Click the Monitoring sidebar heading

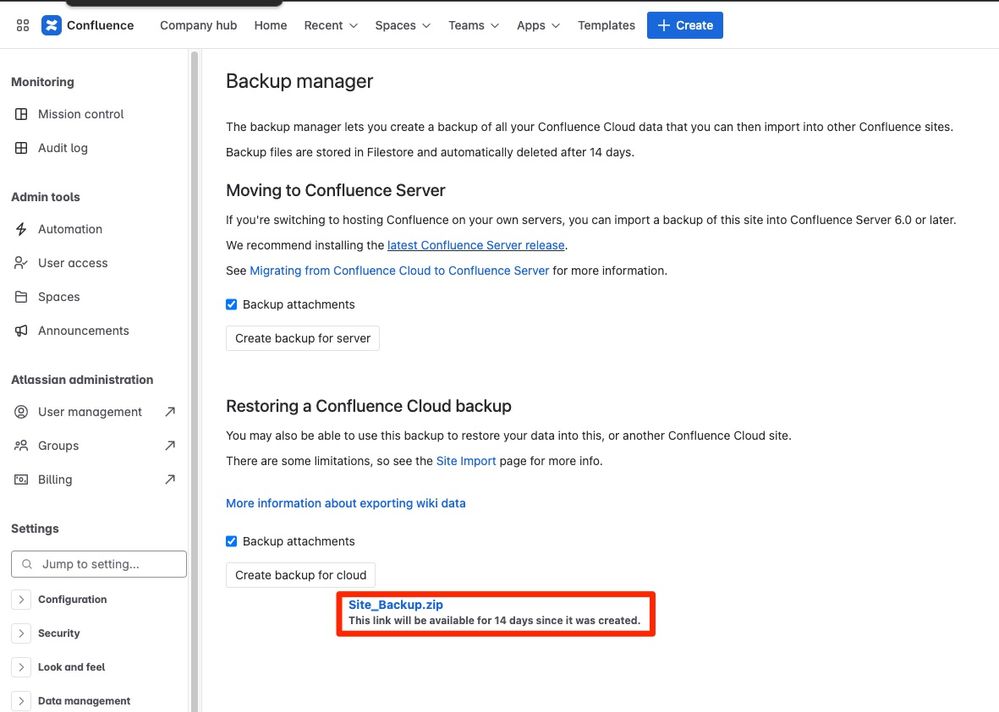[43, 82]
